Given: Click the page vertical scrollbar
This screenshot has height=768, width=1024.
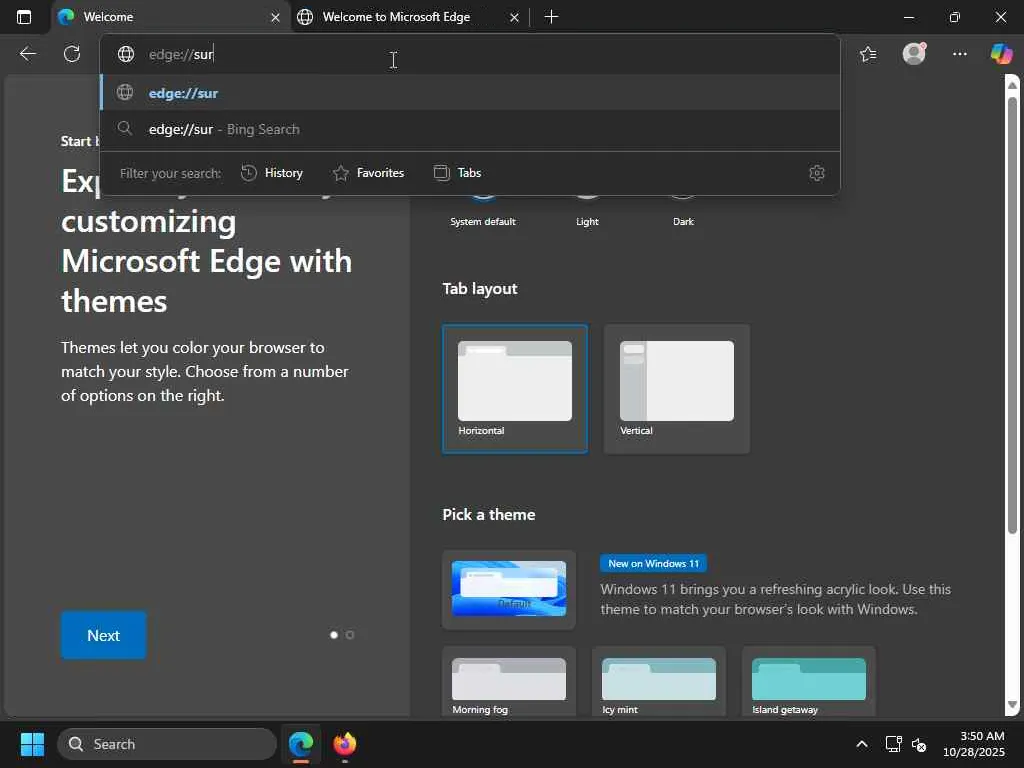Looking at the screenshot, I should tap(1012, 315).
